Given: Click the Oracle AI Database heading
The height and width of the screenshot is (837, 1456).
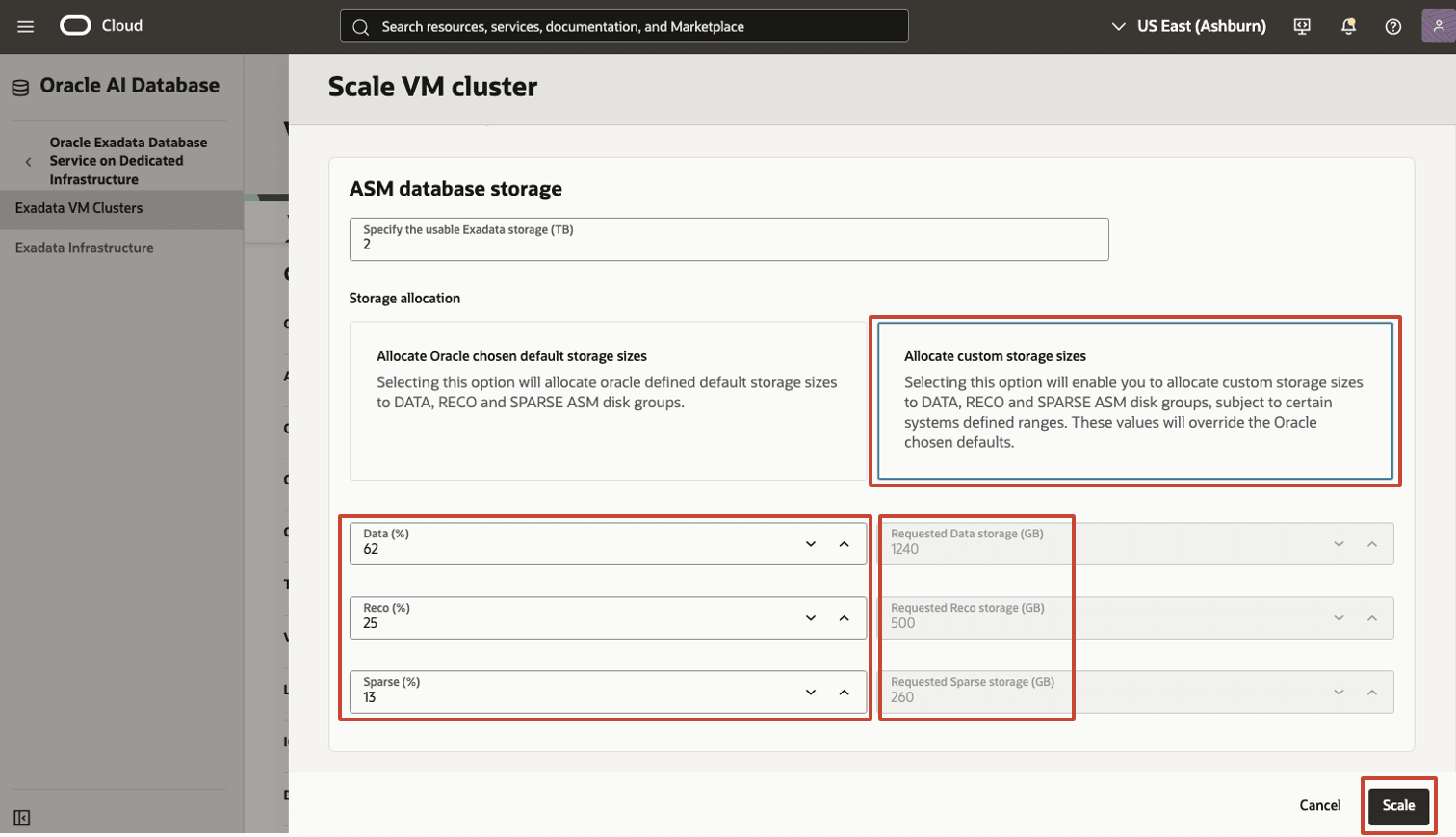Looking at the screenshot, I should point(129,86).
